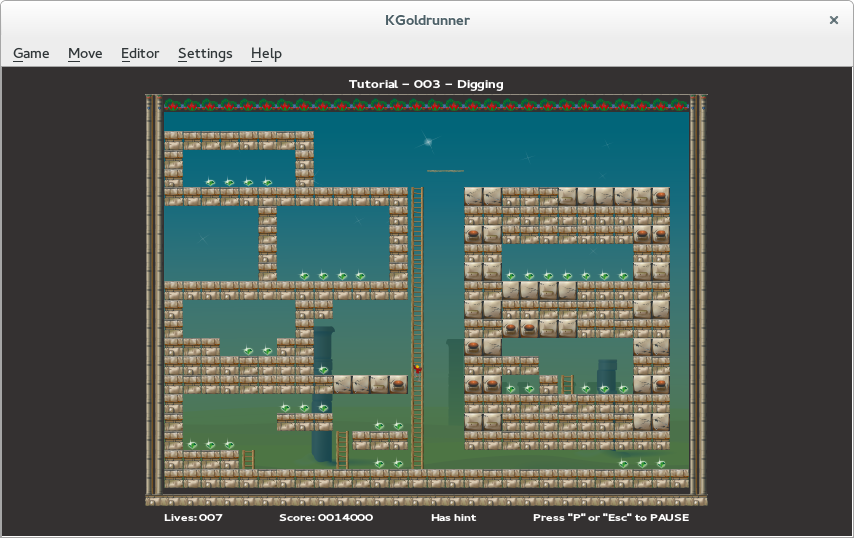Click the rightmost gold in the seven-gold row
Image resolution: width=854 pixels, height=538 pixels.
pos(624,276)
